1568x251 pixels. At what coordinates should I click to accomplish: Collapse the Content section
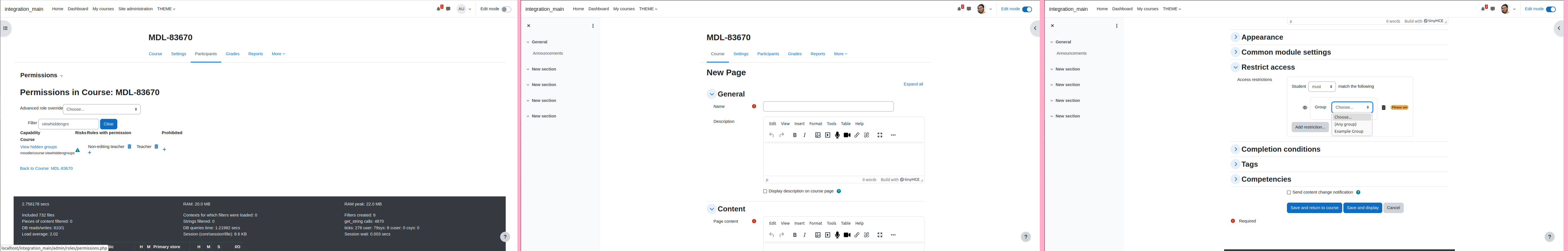pos(711,209)
